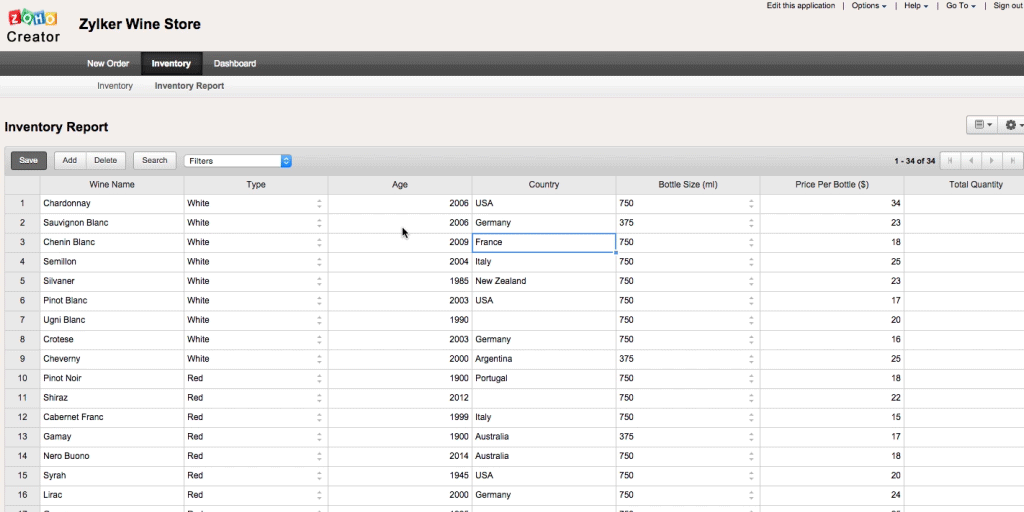This screenshot has height=512, width=1024.
Task: Open Type selector for Pinot Noir row
Action: click(319, 378)
